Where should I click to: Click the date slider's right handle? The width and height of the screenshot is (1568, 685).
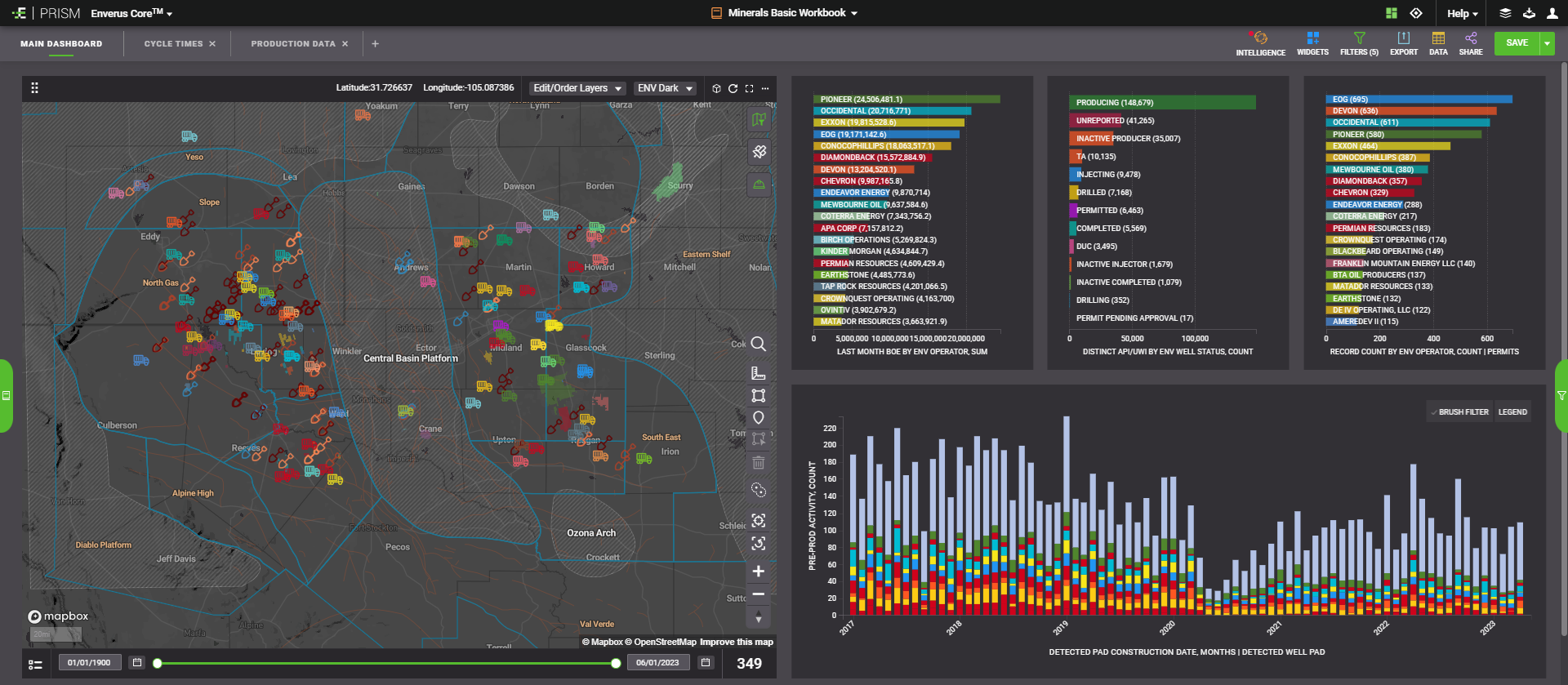(x=616, y=664)
